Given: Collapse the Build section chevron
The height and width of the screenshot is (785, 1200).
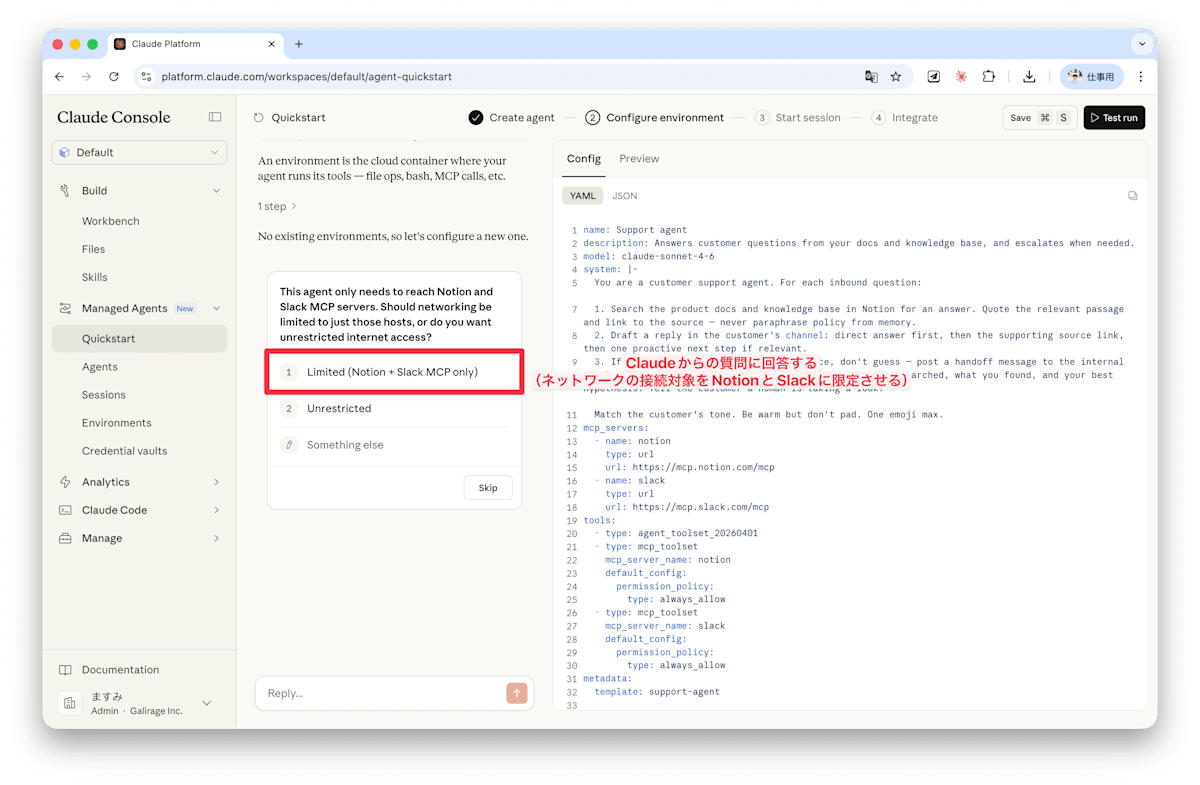Looking at the screenshot, I should click(216, 190).
